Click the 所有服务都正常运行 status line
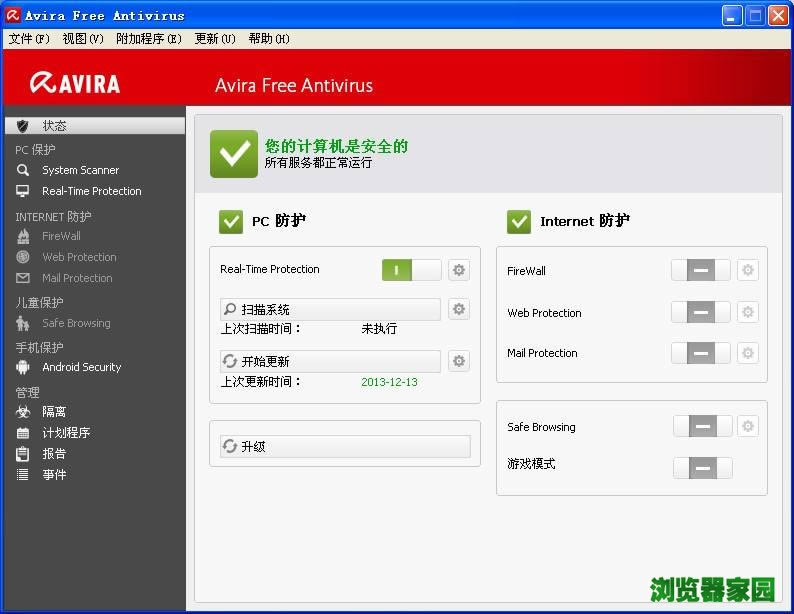 tap(318, 162)
